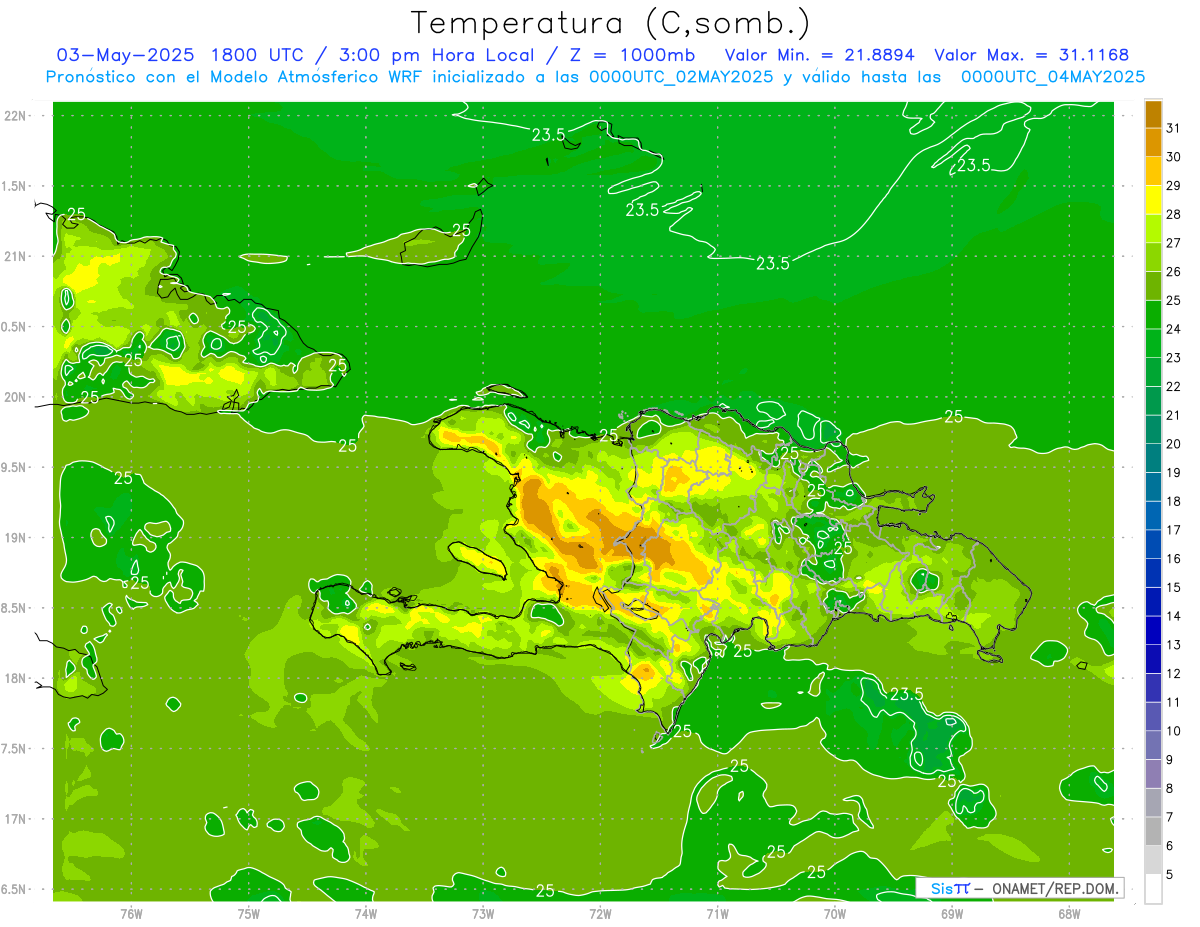Click the "73W" longitude axis label

point(483,914)
